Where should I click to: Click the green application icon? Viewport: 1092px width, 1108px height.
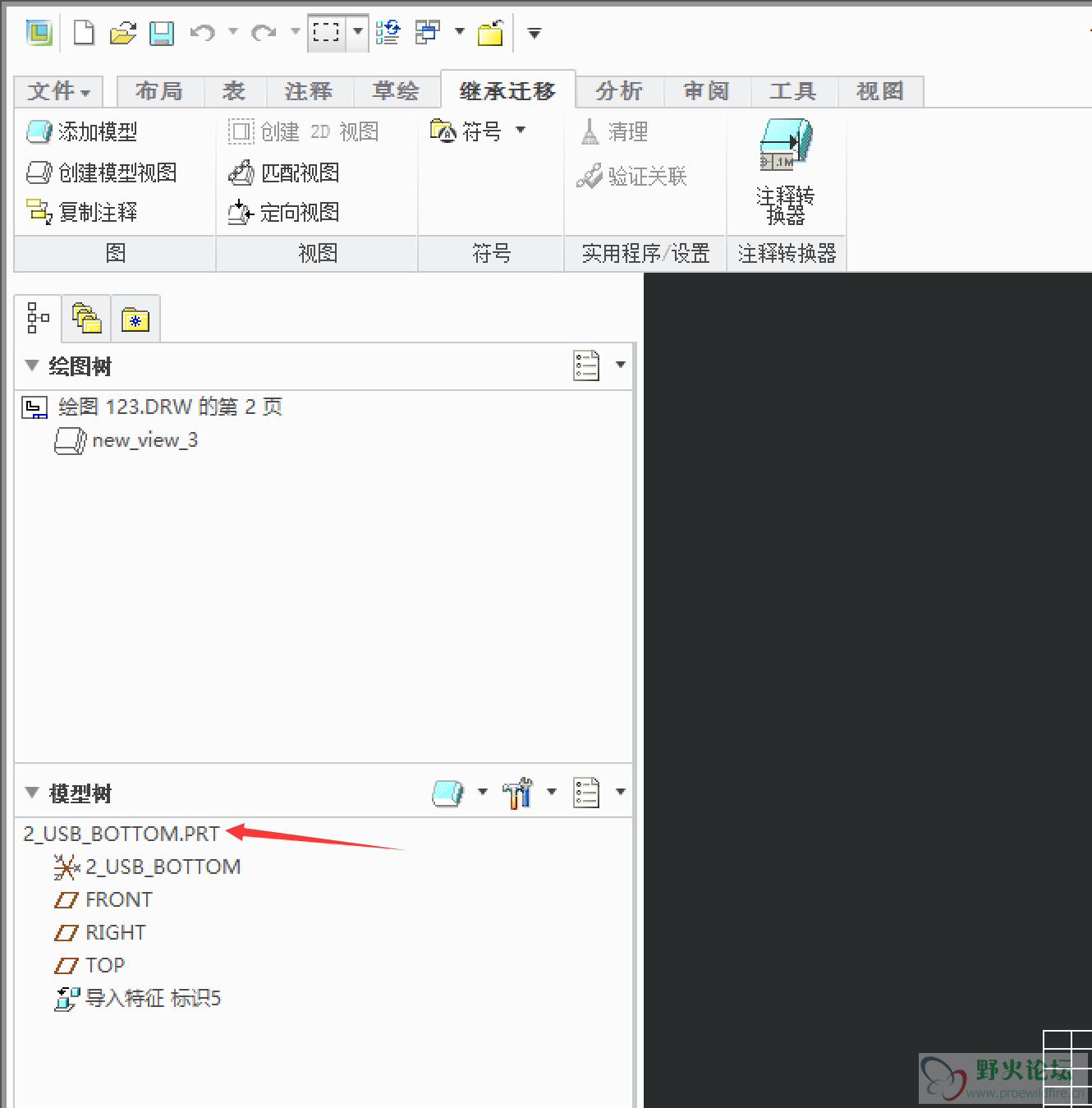pyautogui.click(x=39, y=33)
